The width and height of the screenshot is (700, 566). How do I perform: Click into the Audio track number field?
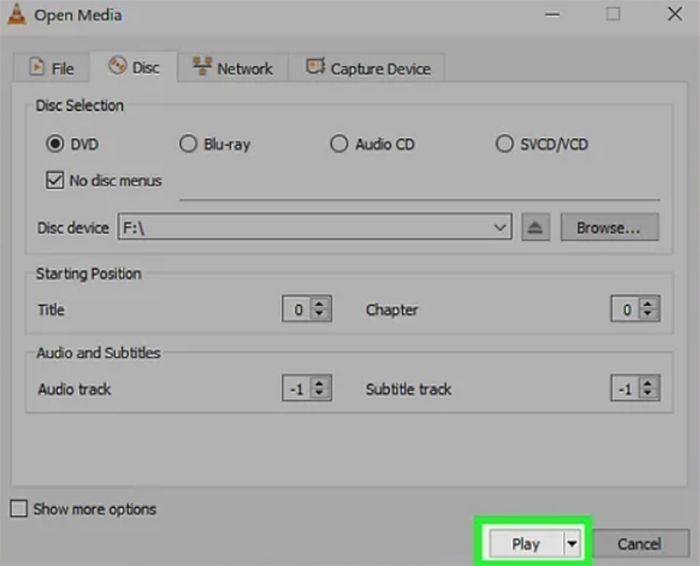click(297, 388)
